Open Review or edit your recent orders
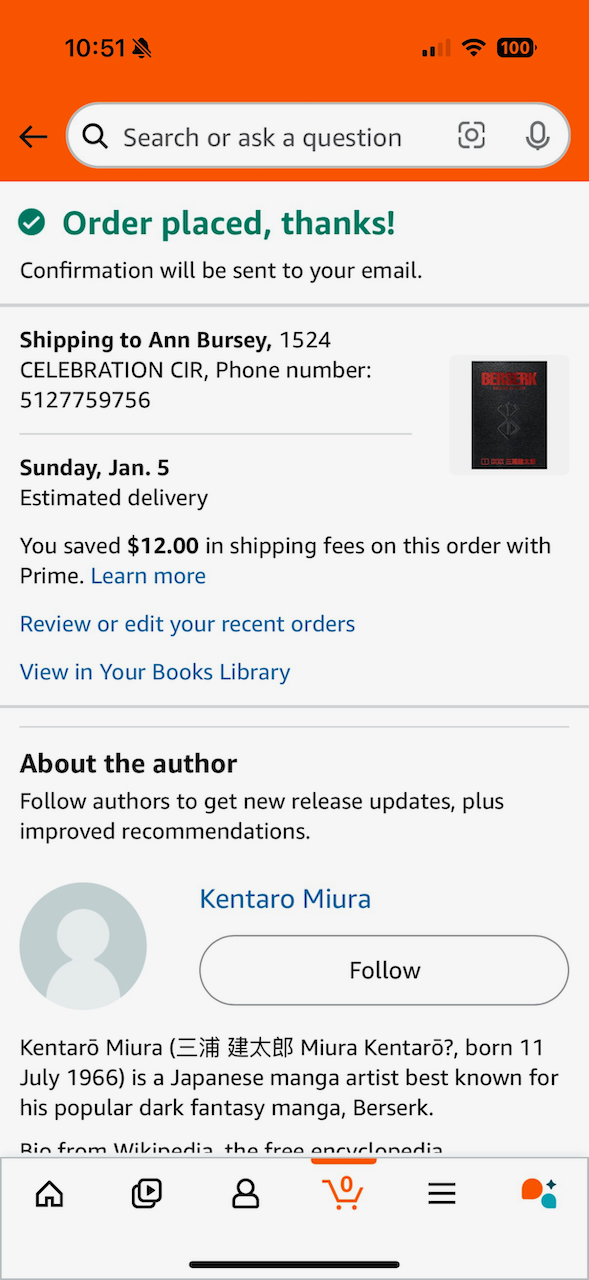589x1280 pixels. pyautogui.click(x=187, y=624)
